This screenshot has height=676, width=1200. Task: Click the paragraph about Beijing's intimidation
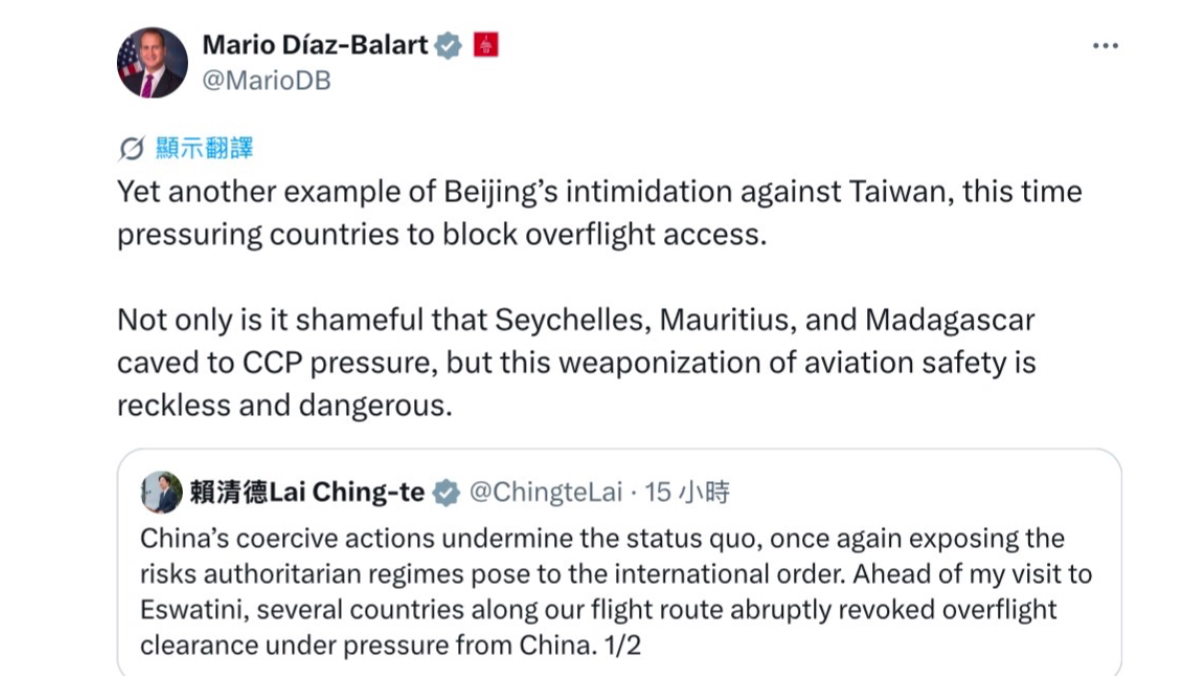point(599,212)
